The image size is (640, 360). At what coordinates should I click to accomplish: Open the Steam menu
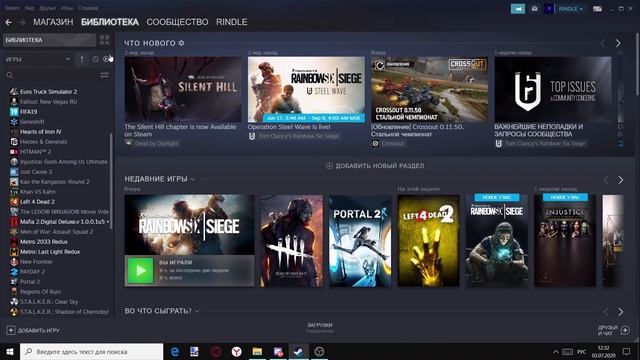[x=12, y=8]
